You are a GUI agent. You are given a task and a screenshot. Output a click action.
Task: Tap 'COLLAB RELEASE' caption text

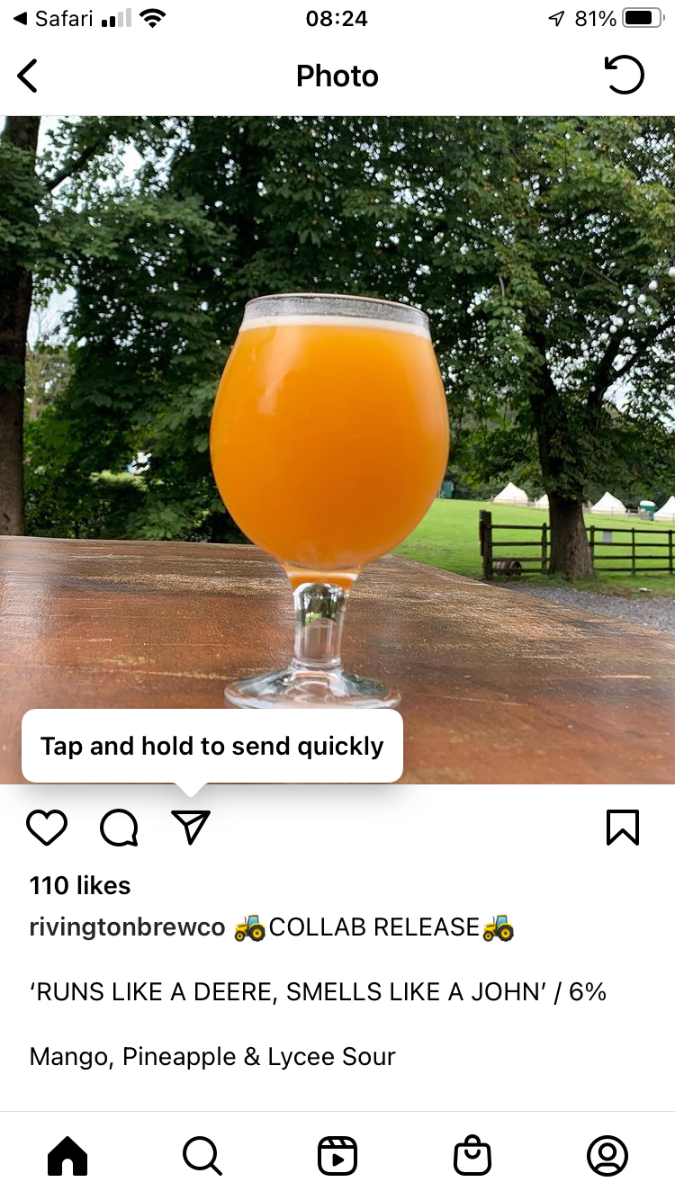374,927
